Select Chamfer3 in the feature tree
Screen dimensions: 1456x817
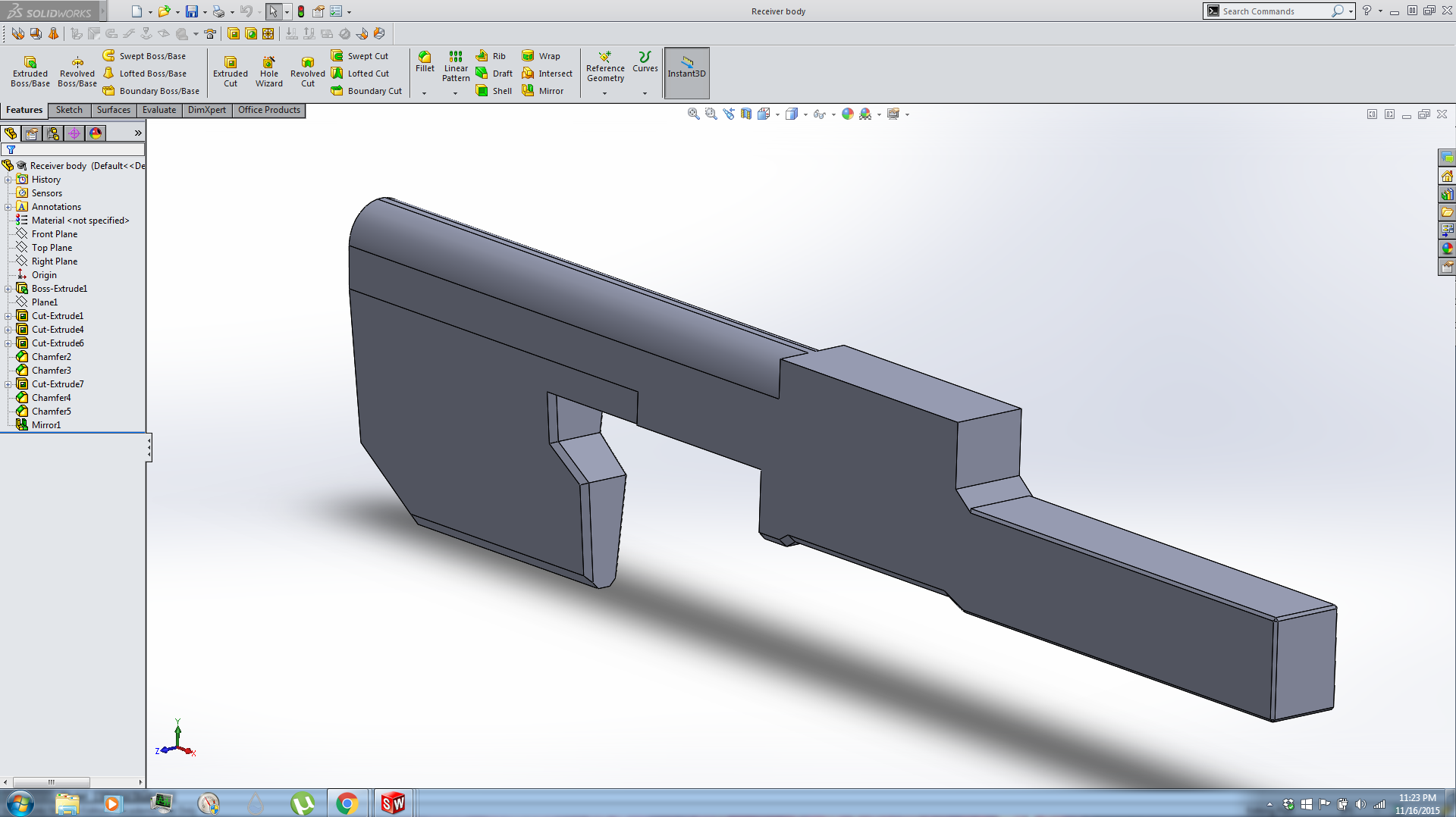pyautogui.click(x=51, y=371)
